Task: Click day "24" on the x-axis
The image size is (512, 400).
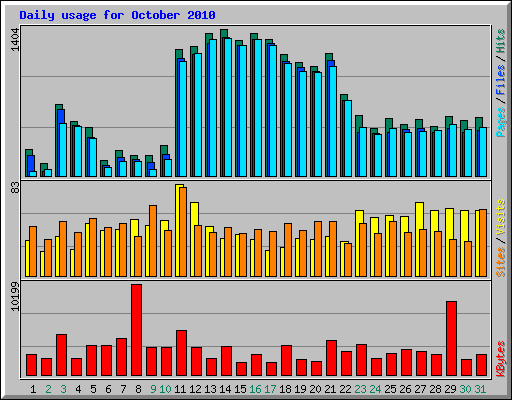Action: [x=375, y=389]
